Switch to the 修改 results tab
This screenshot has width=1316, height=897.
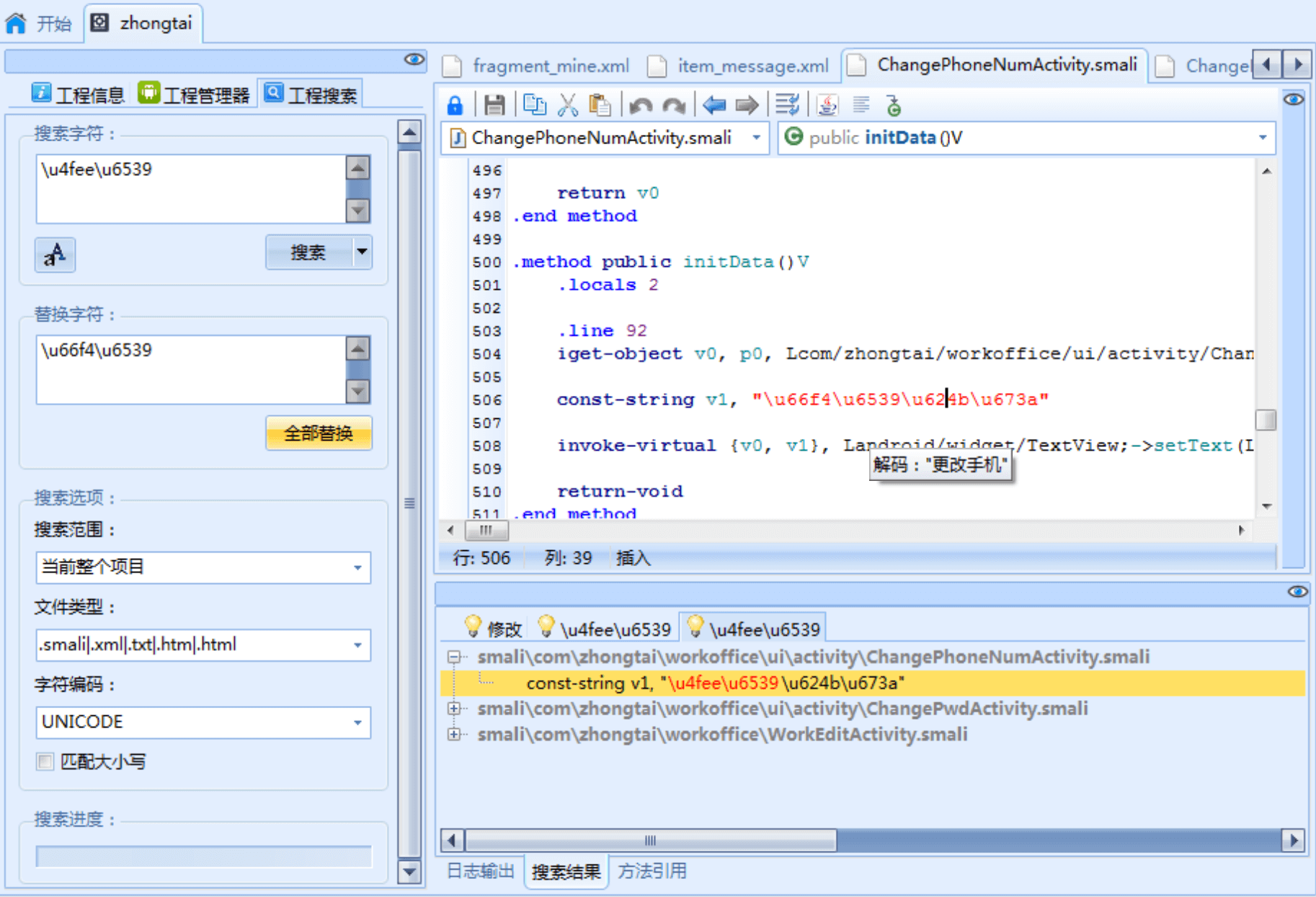494,629
